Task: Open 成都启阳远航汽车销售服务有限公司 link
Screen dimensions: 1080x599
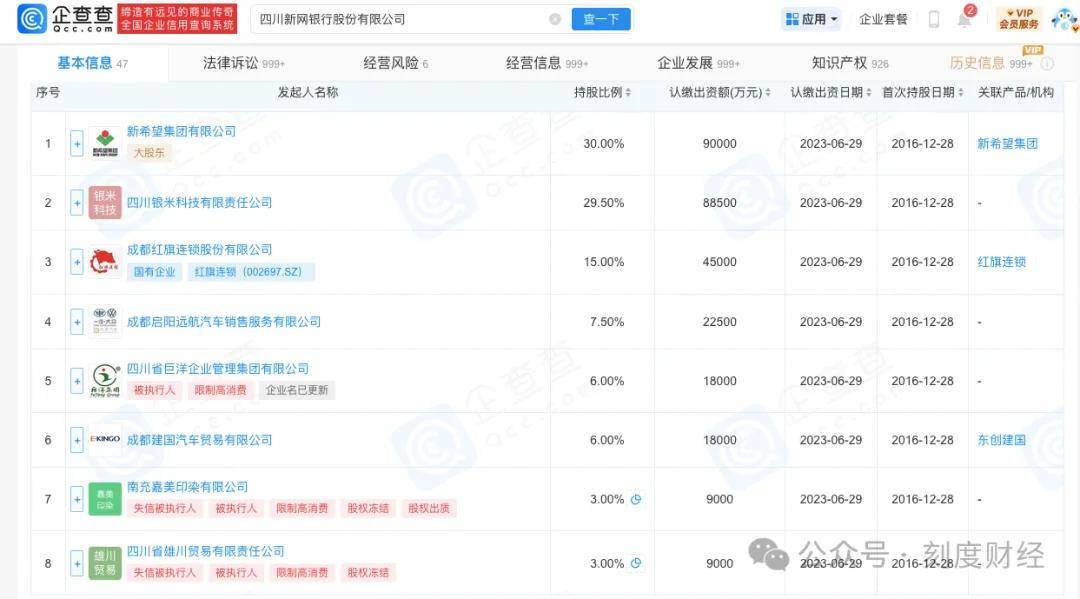Action: (224, 322)
